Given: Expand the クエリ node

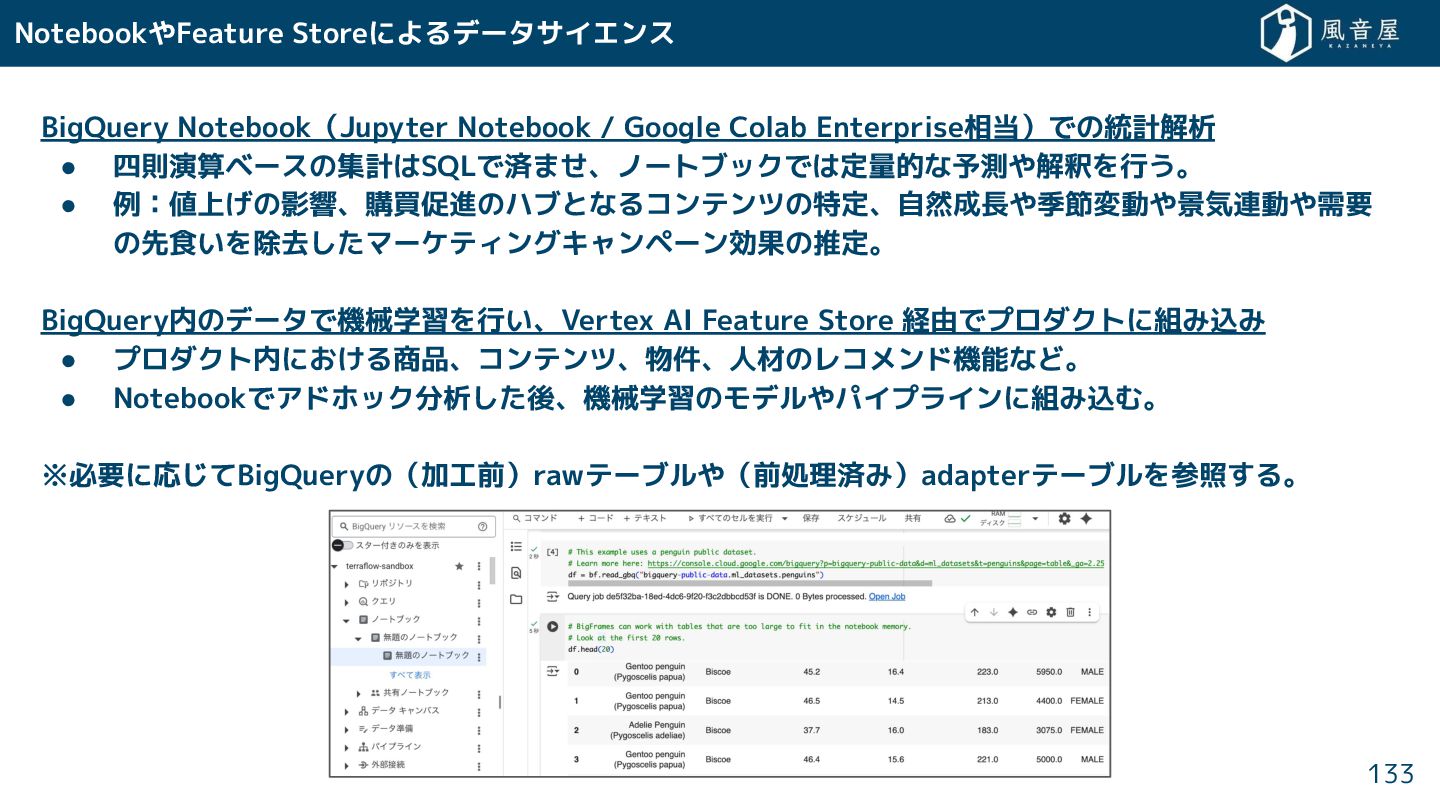Looking at the screenshot, I should point(347,602).
